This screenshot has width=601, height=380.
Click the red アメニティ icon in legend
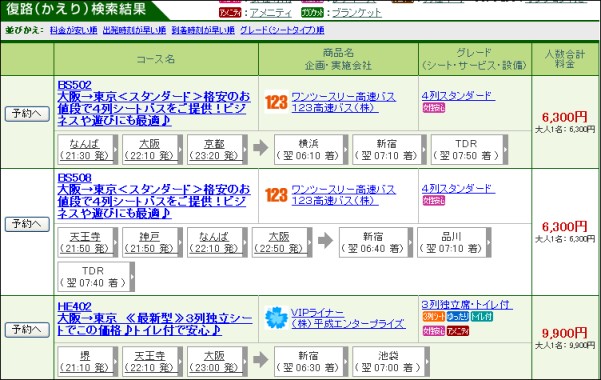230,13
